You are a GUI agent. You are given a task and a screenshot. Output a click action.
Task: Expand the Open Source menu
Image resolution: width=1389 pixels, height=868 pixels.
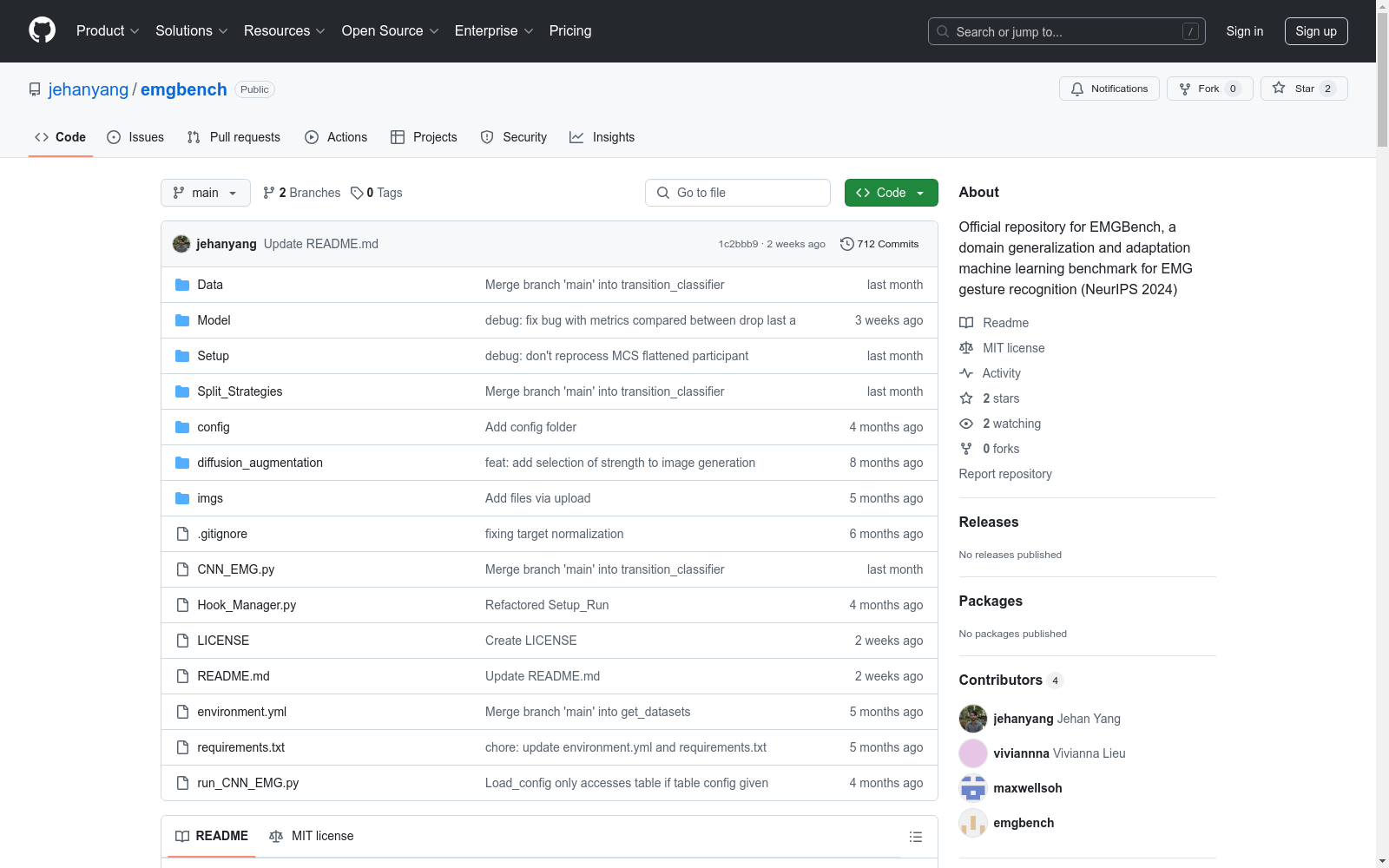[390, 31]
